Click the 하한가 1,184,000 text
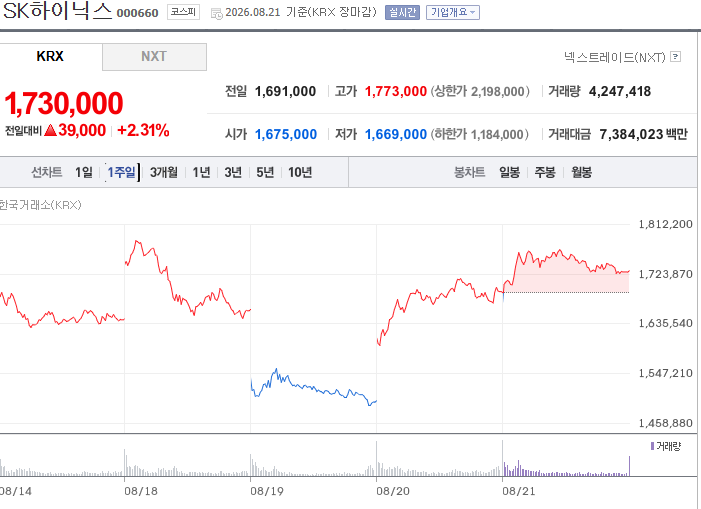This screenshot has height=509, width=701. pos(480,135)
